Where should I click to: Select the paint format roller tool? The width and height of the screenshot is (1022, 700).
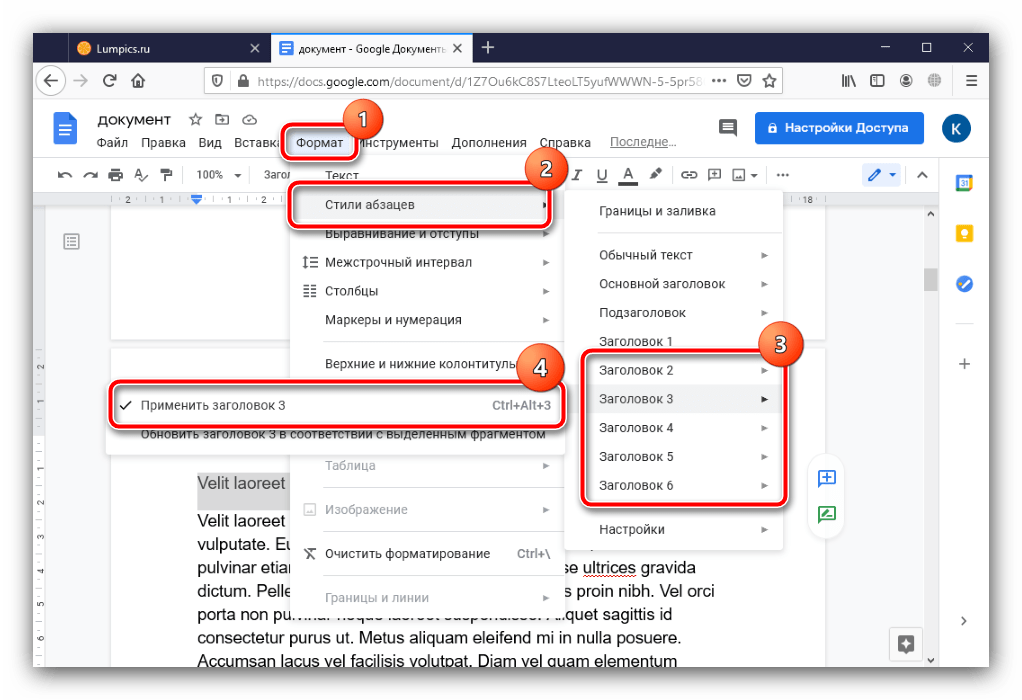pyautogui.click(x=166, y=175)
